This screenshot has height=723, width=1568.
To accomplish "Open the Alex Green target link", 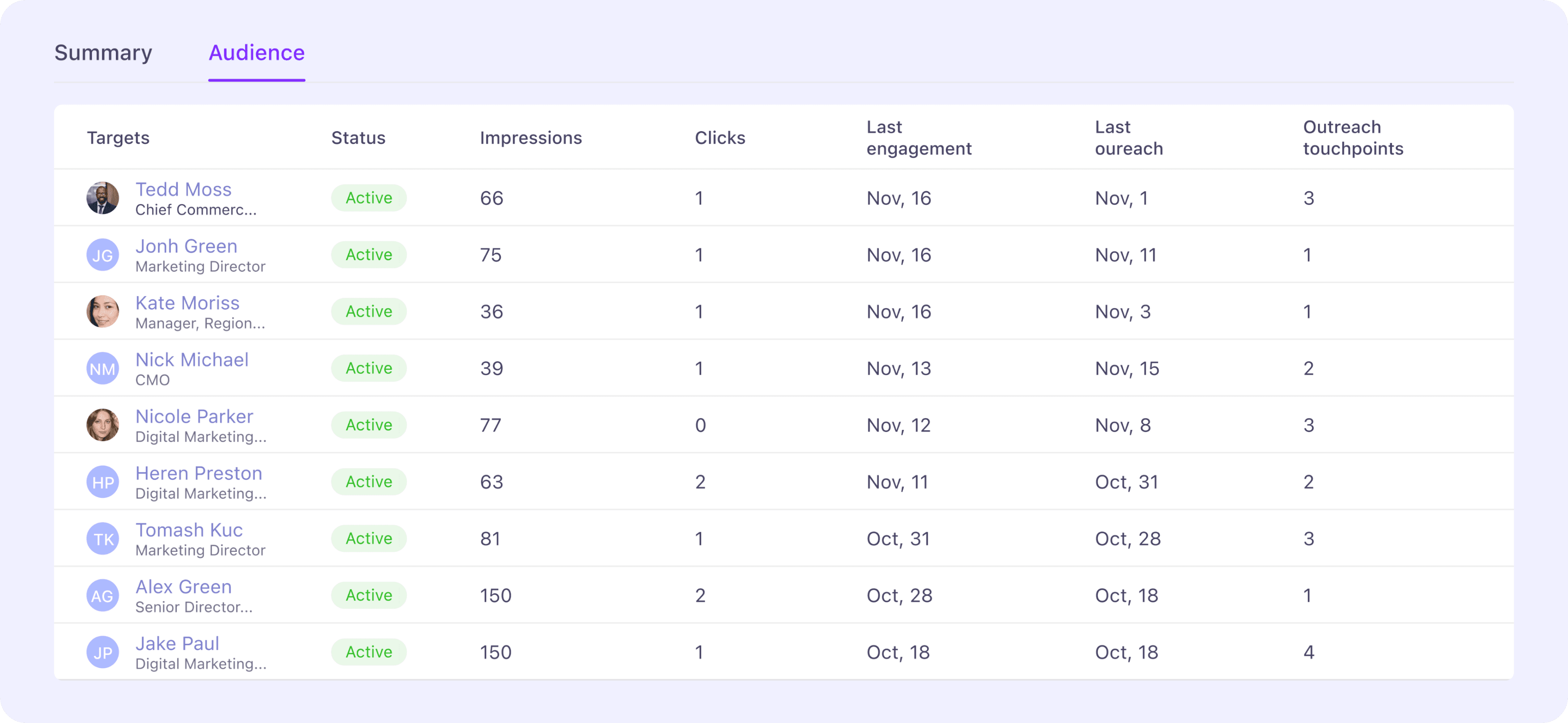I will pos(183,587).
